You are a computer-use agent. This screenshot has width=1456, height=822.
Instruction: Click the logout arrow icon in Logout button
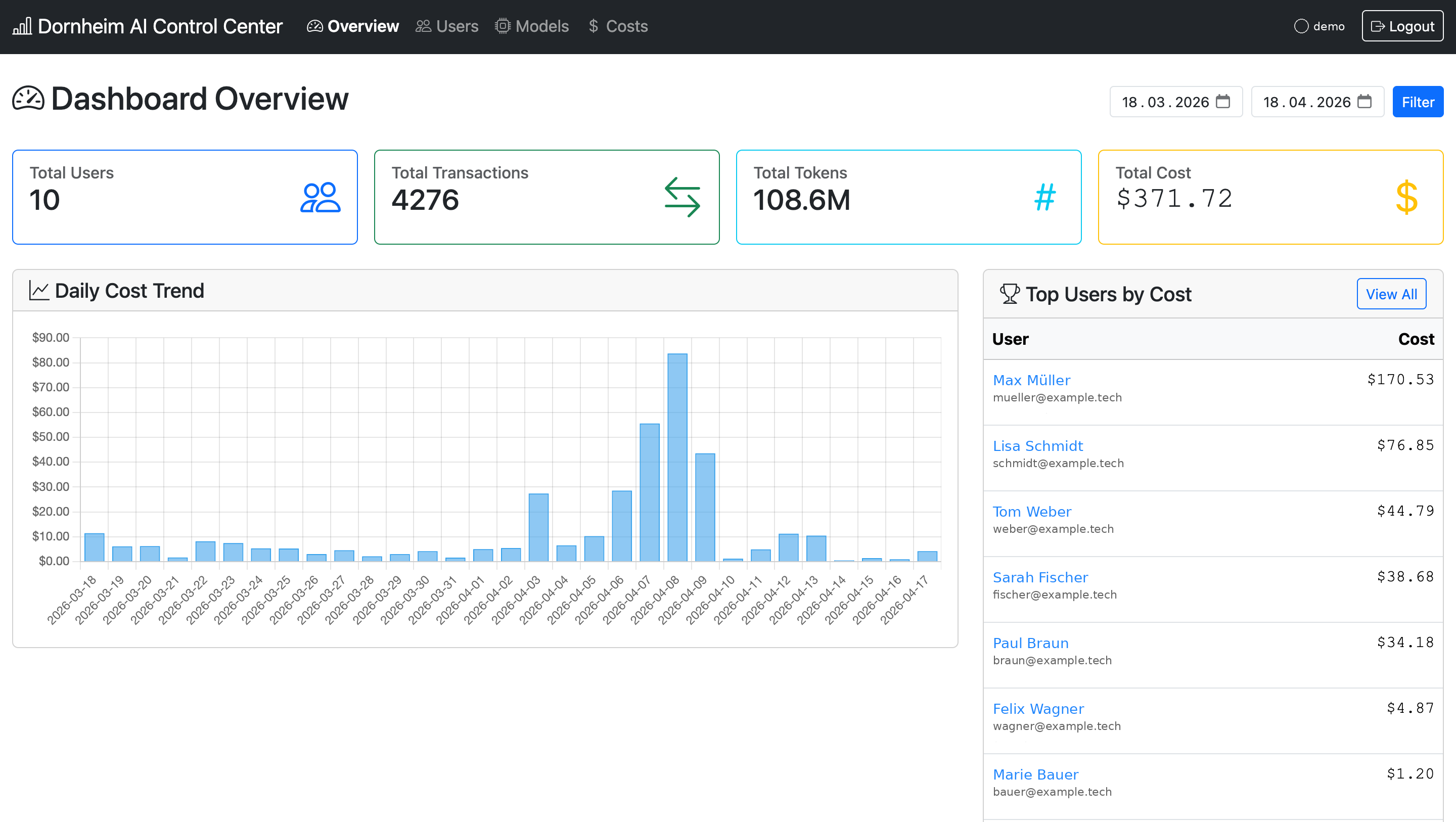1378,25
